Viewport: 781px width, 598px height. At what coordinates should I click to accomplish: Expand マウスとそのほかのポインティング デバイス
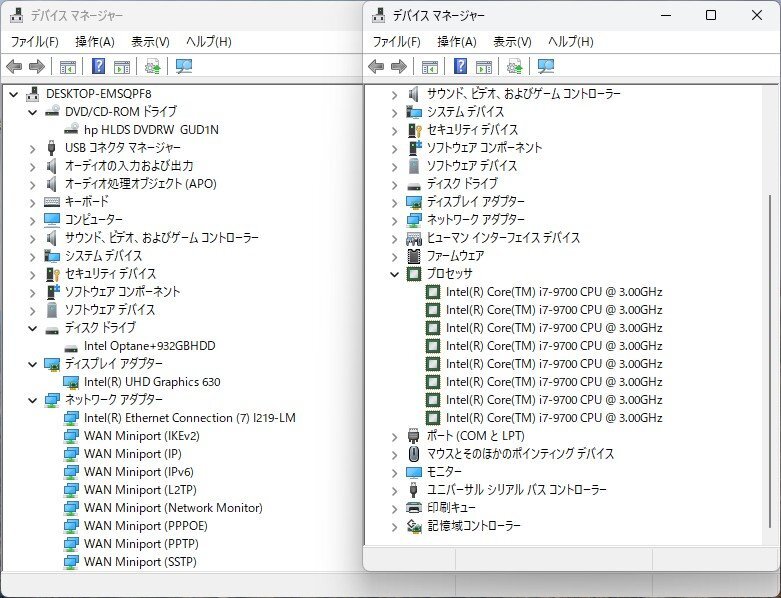(x=395, y=455)
